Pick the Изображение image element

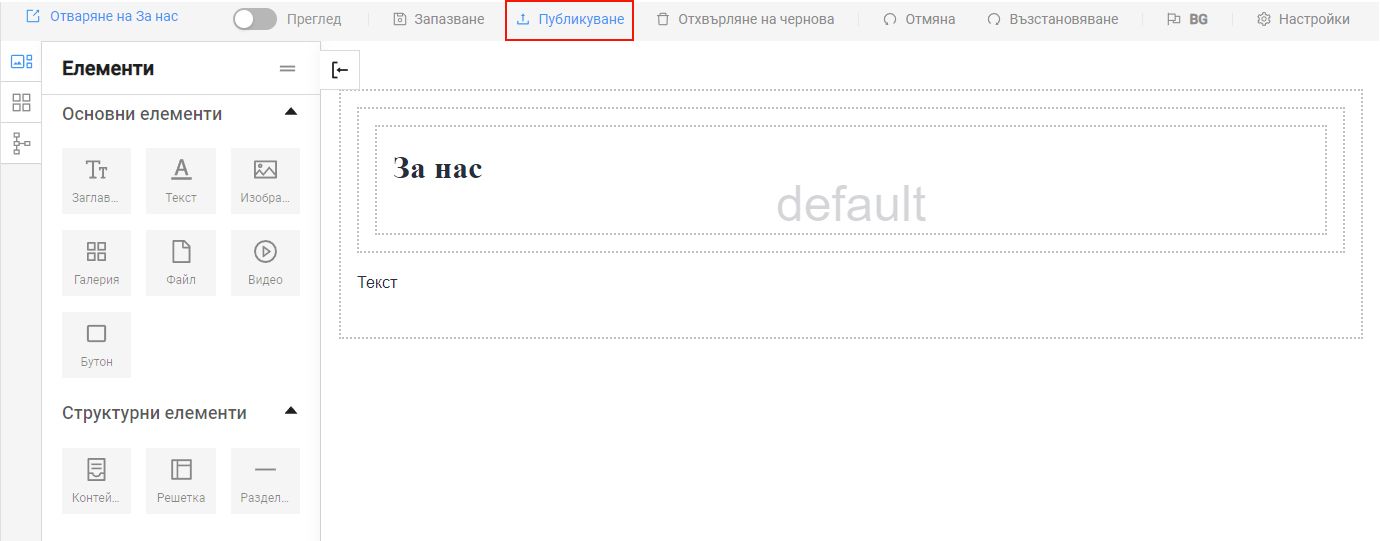265,181
